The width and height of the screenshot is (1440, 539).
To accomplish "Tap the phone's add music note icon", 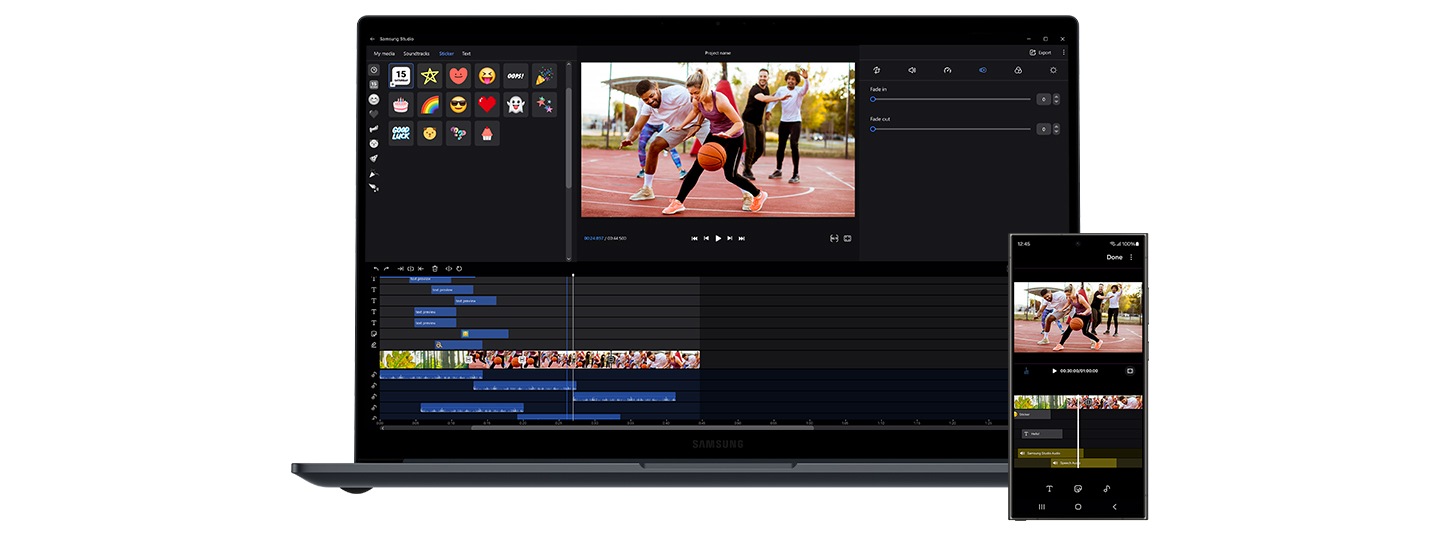I will coord(1107,489).
